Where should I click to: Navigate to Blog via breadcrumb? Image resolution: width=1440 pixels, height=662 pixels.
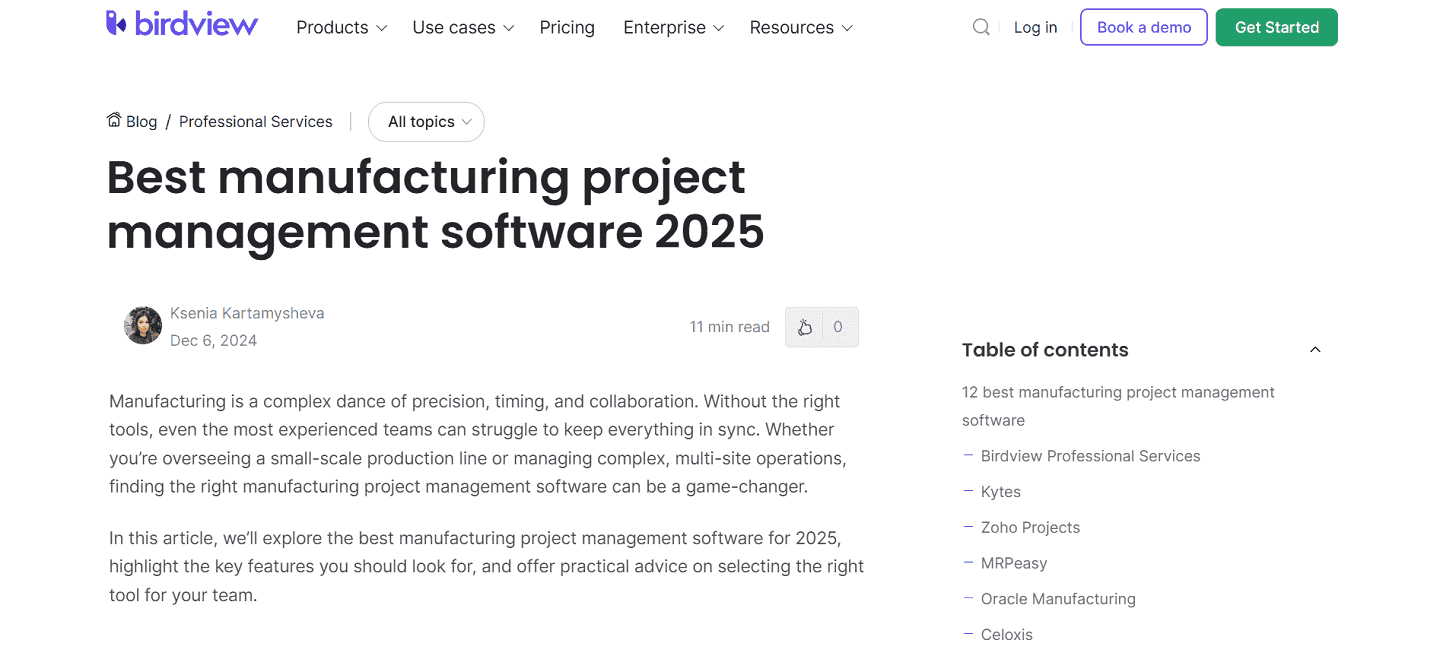point(140,120)
